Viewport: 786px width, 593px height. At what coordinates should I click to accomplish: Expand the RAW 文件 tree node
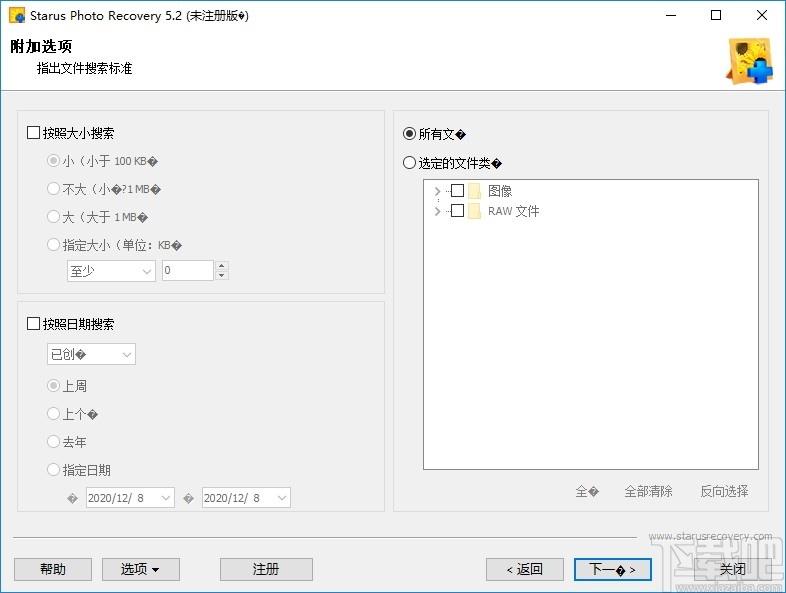tap(437, 211)
